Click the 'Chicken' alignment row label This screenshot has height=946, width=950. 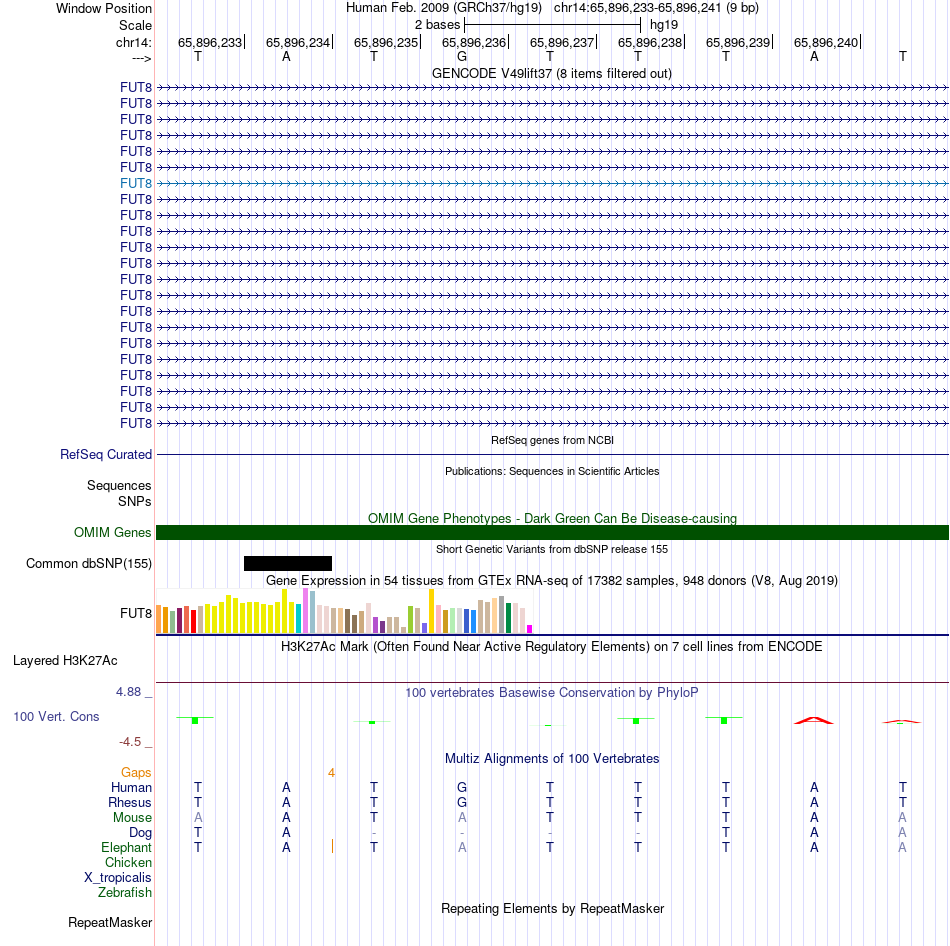coord(128,862)
